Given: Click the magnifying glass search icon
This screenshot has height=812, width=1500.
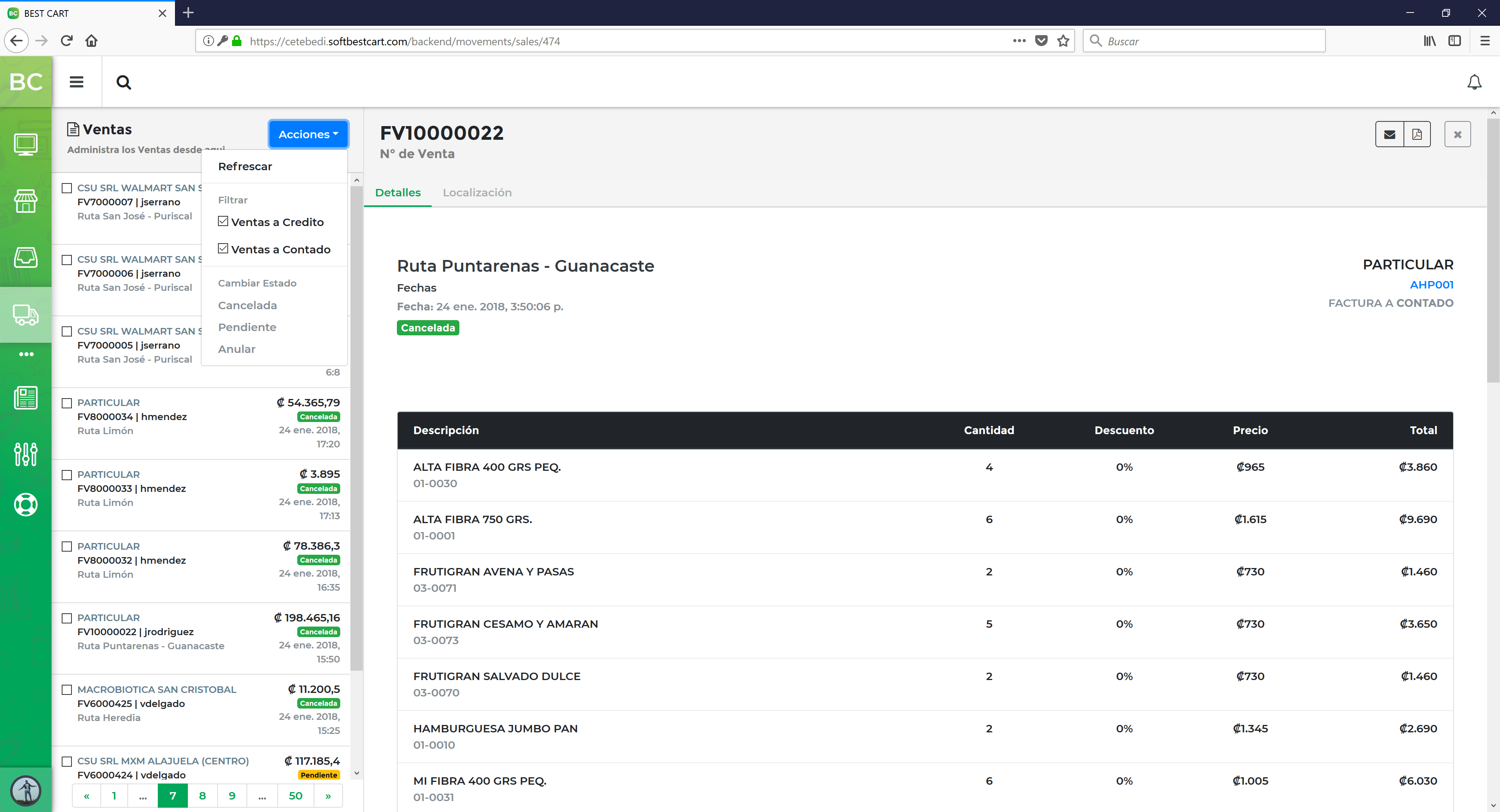Looking at the screenshot, I should [123, 83].
